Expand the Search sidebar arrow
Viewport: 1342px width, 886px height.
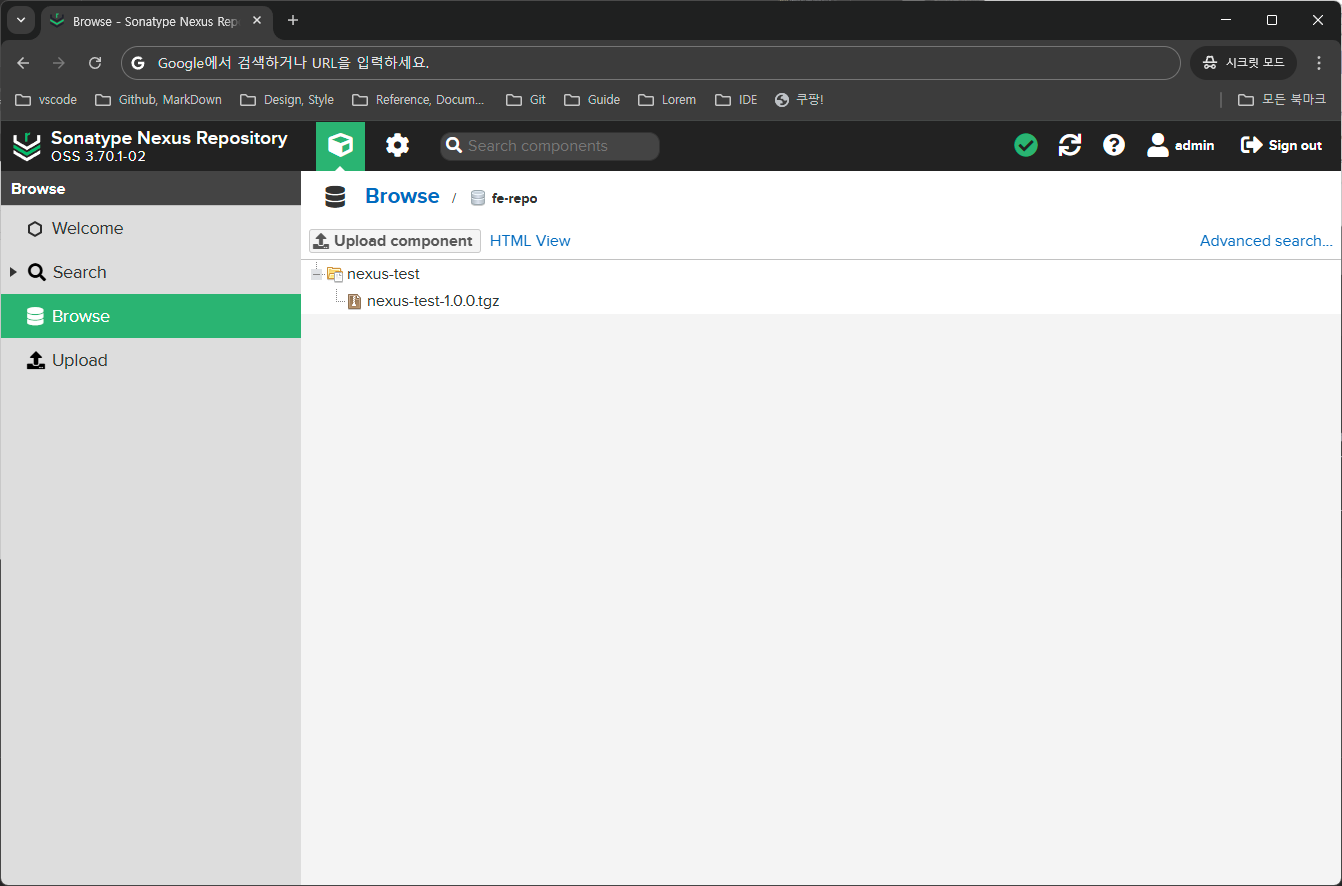13,272
